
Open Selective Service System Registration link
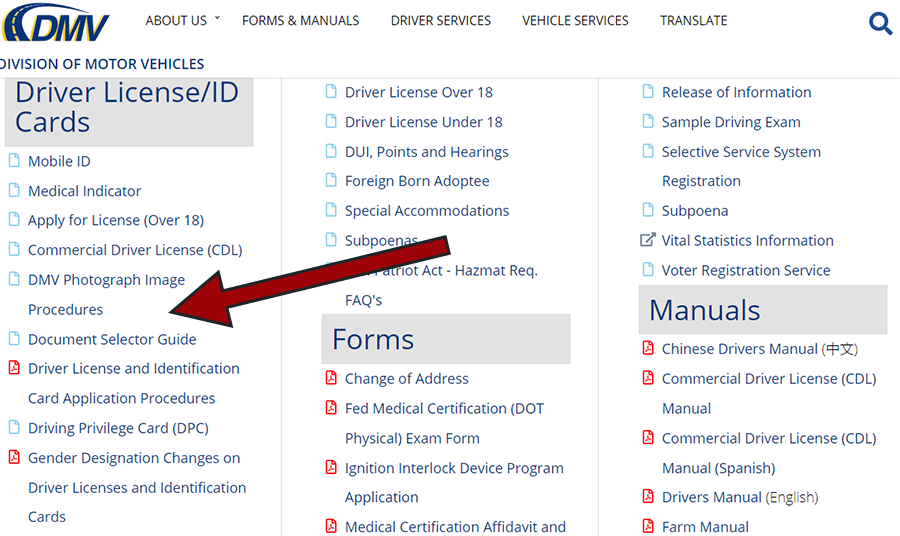click(x=741, y=166)
